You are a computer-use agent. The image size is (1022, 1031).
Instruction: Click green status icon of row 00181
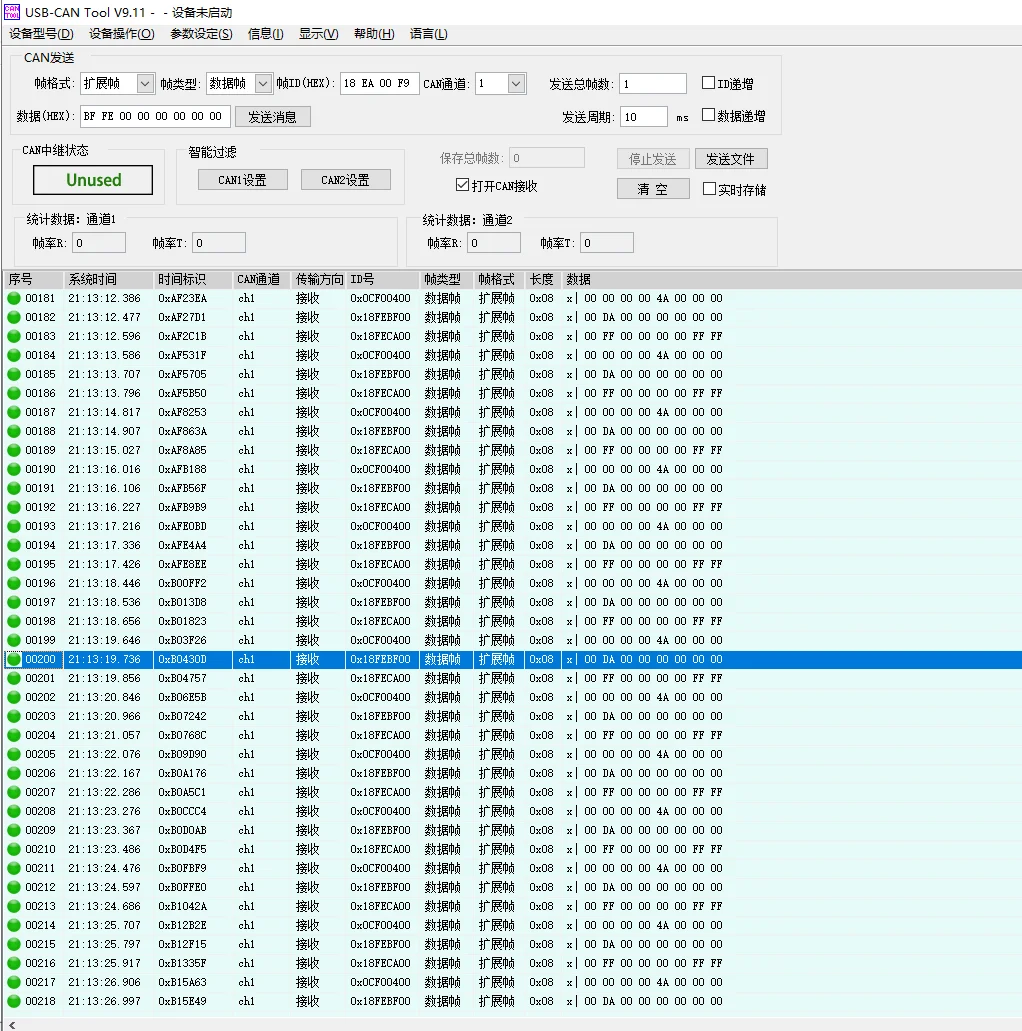click(14, 298)
